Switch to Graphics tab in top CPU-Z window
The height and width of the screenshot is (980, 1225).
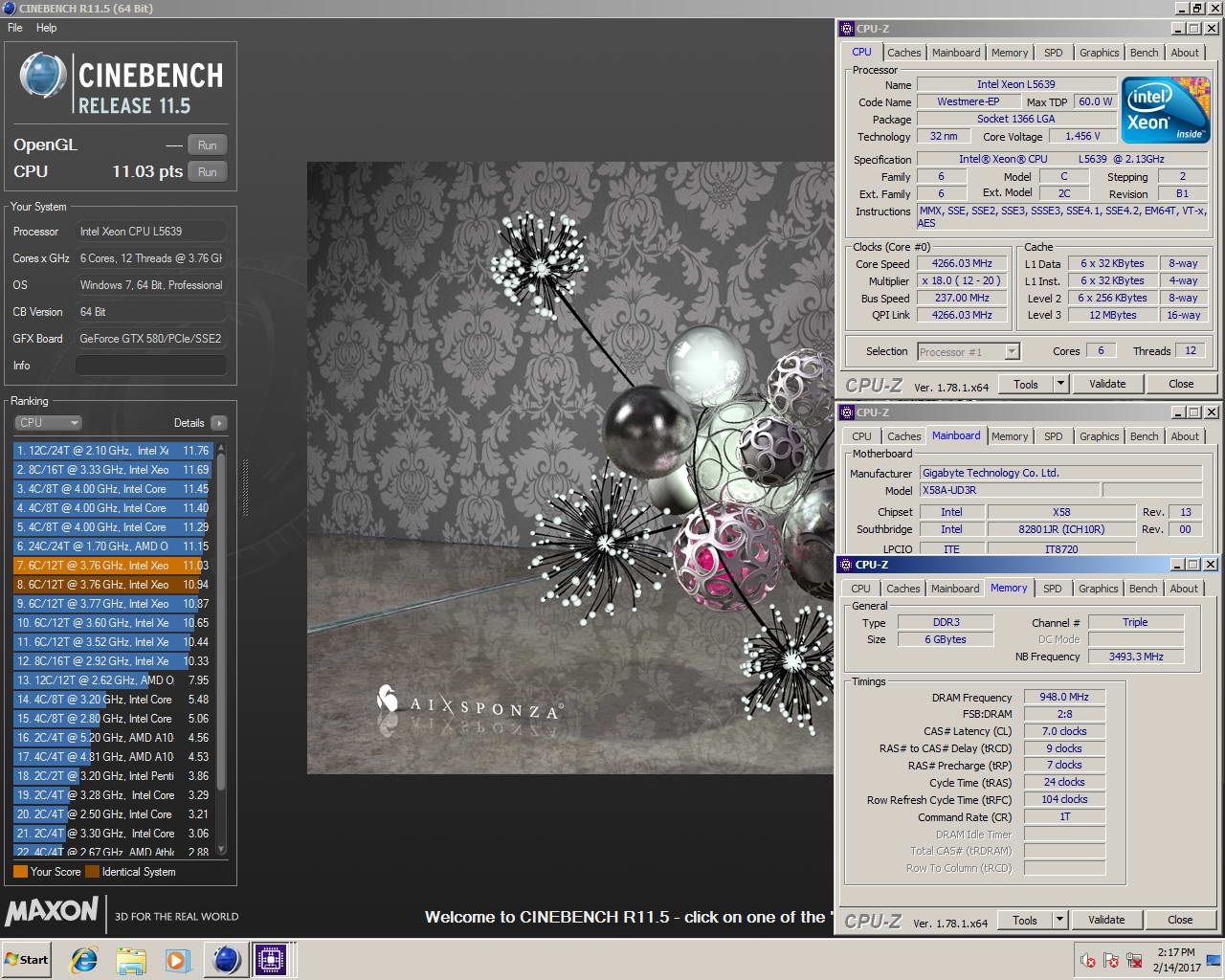[x=1099, y=53]
